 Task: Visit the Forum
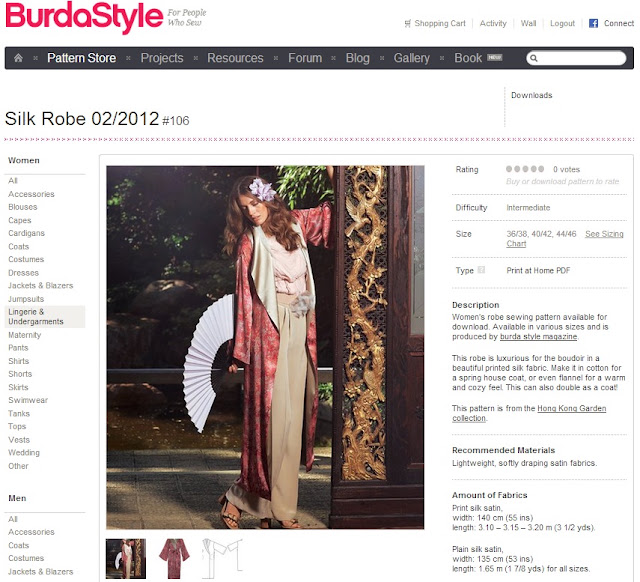click(x=305, y=58)
